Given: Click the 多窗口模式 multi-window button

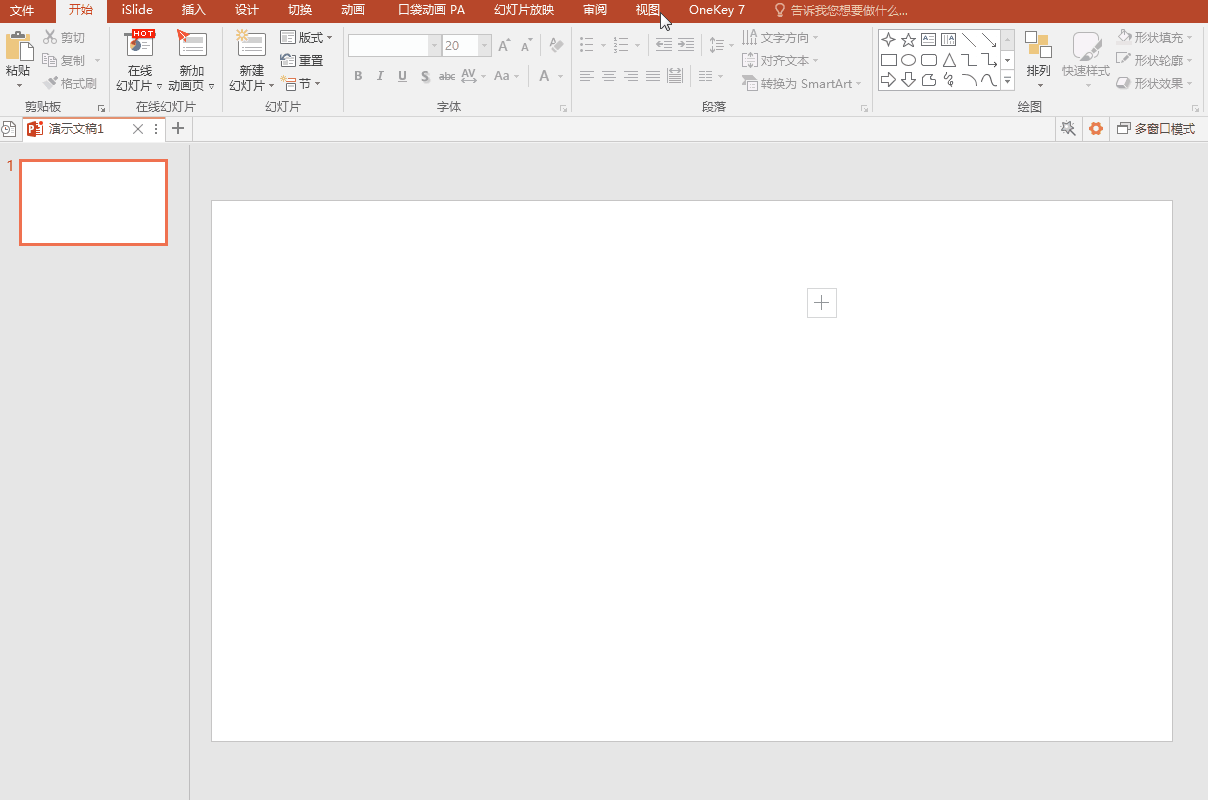Looking at the screenshot, I should coord(1156,129).
